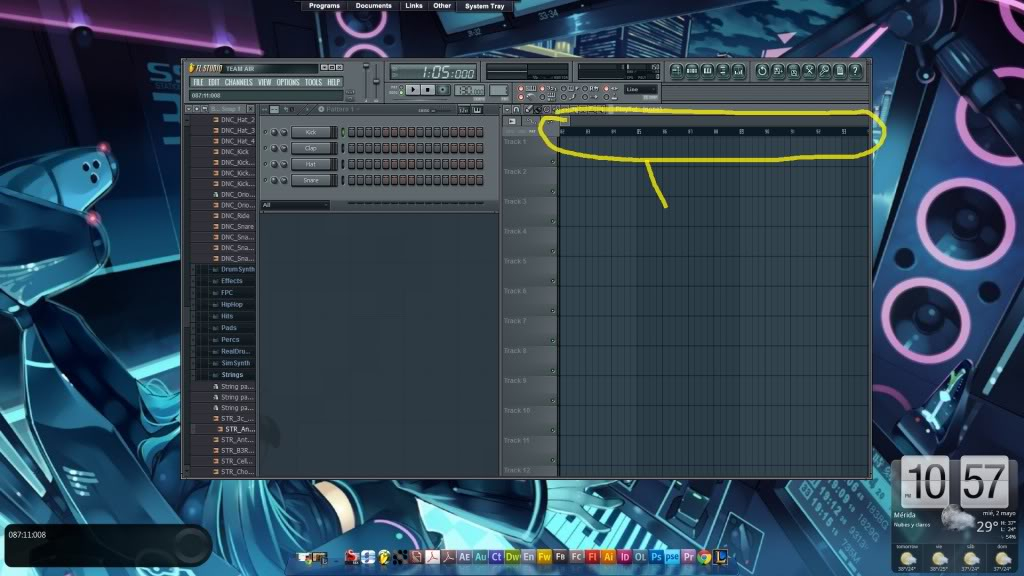Open the Step Sequencer shortcut icon
Viewport: 1024px width, 576px height.
point(692,71)
